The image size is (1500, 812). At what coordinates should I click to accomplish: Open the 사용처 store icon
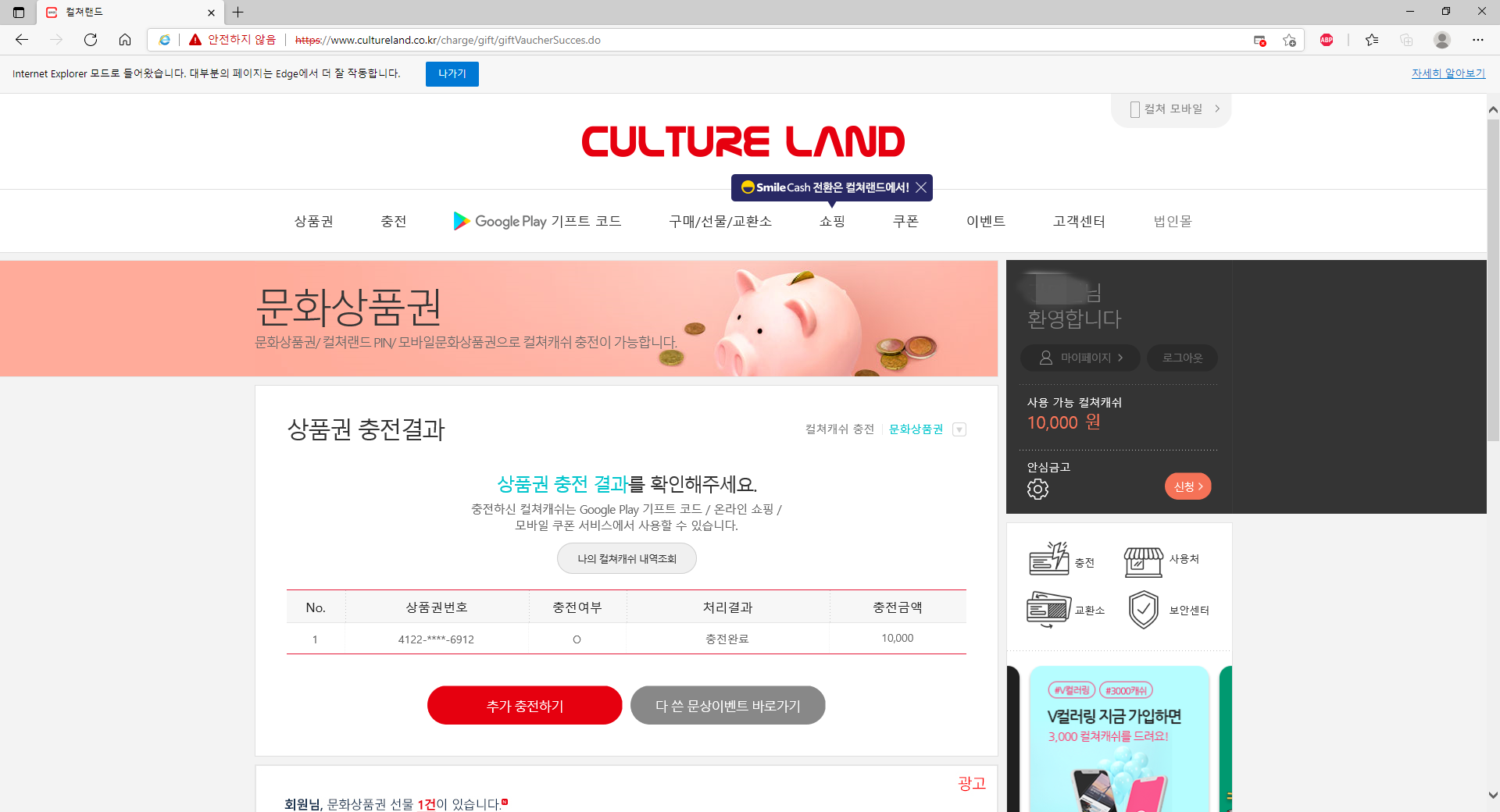click(1161, 561)
